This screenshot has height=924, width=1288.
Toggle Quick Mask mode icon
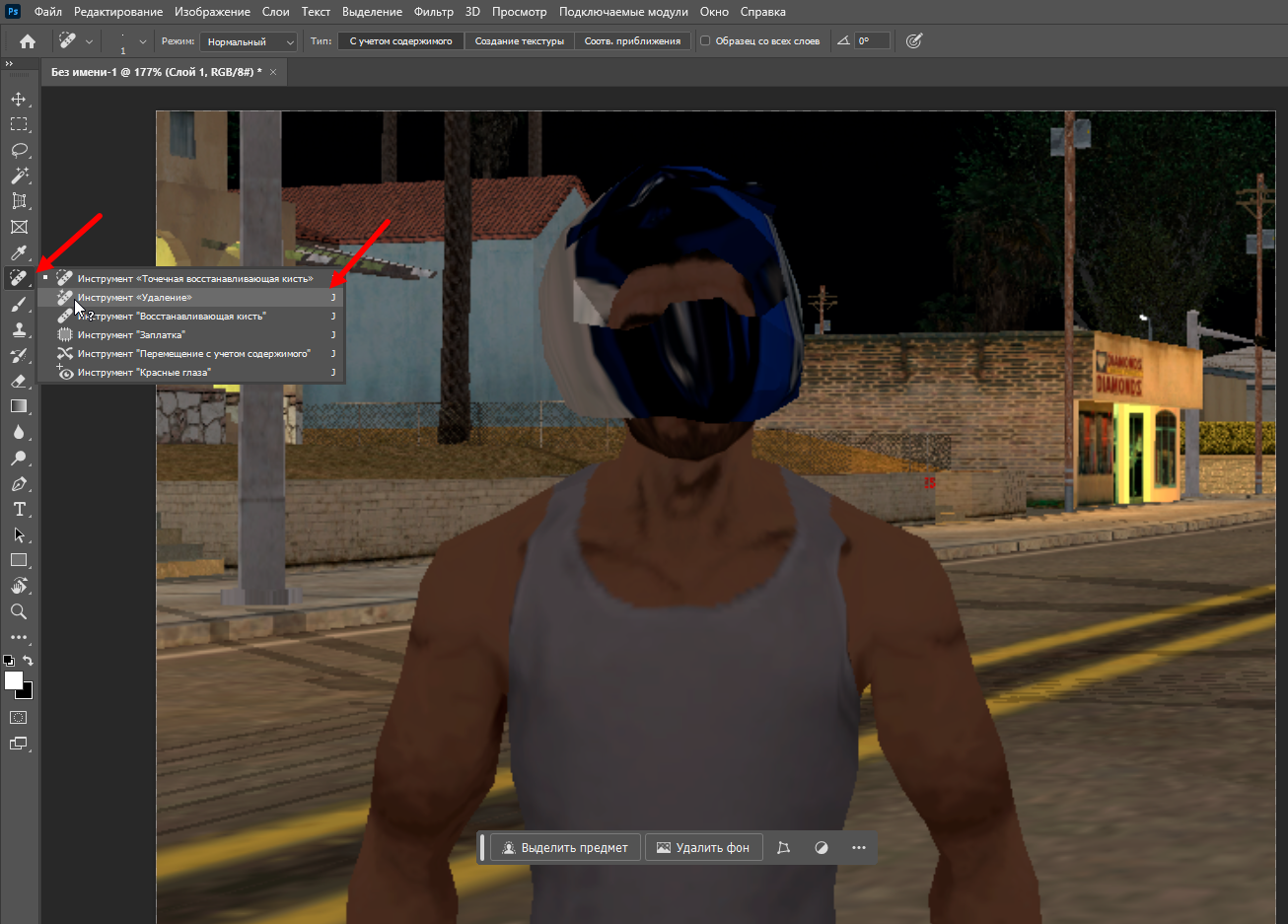[x=19, y=718]
